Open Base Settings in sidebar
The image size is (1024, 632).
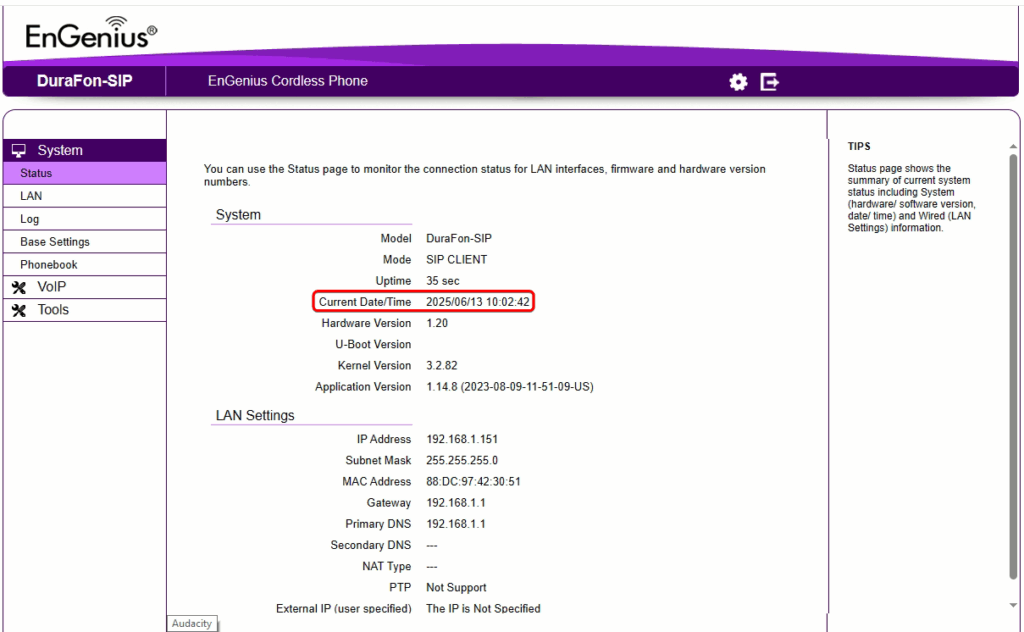coord(84,242)
